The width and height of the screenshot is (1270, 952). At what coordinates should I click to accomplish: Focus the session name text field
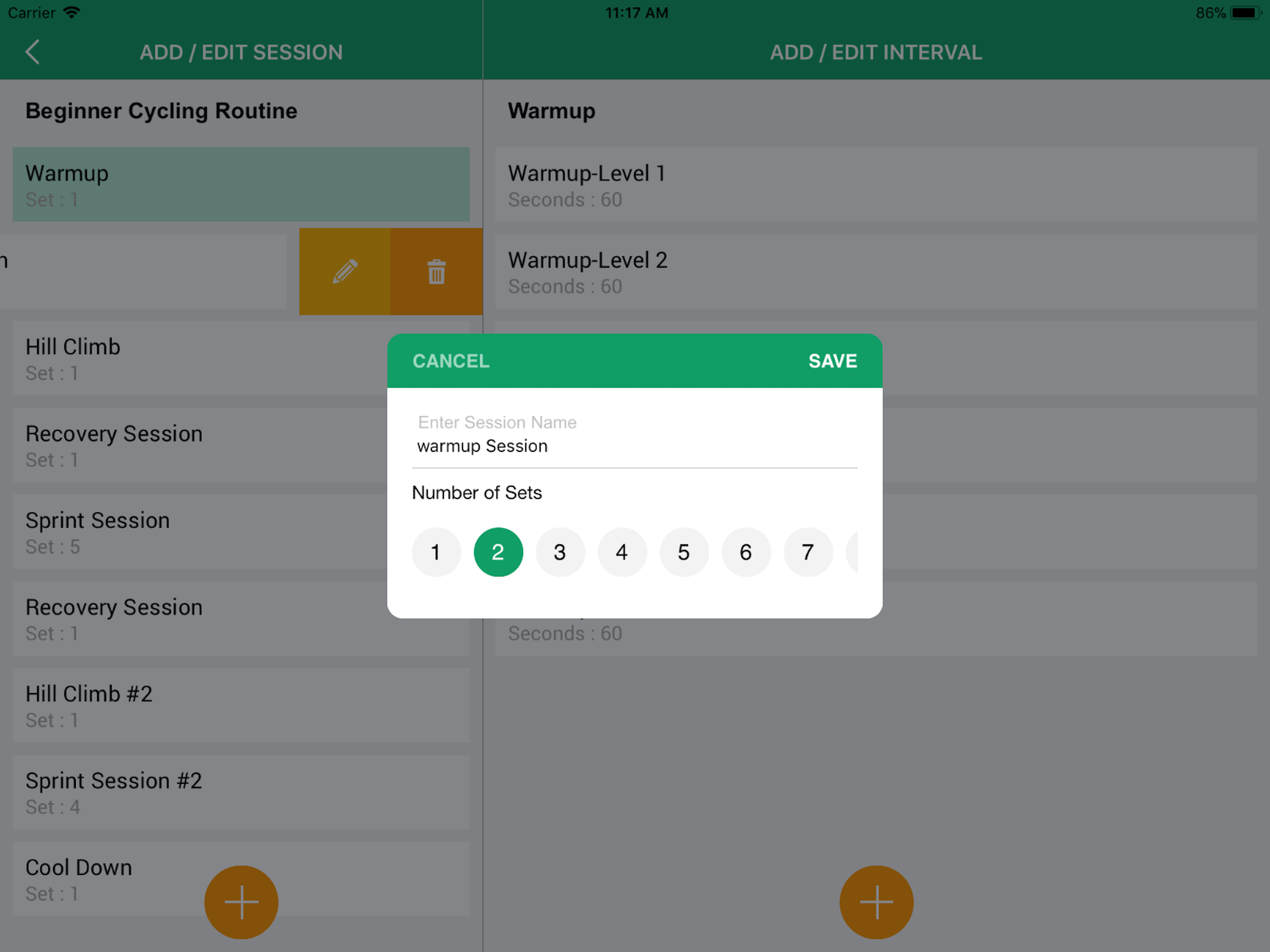point(635,446)
